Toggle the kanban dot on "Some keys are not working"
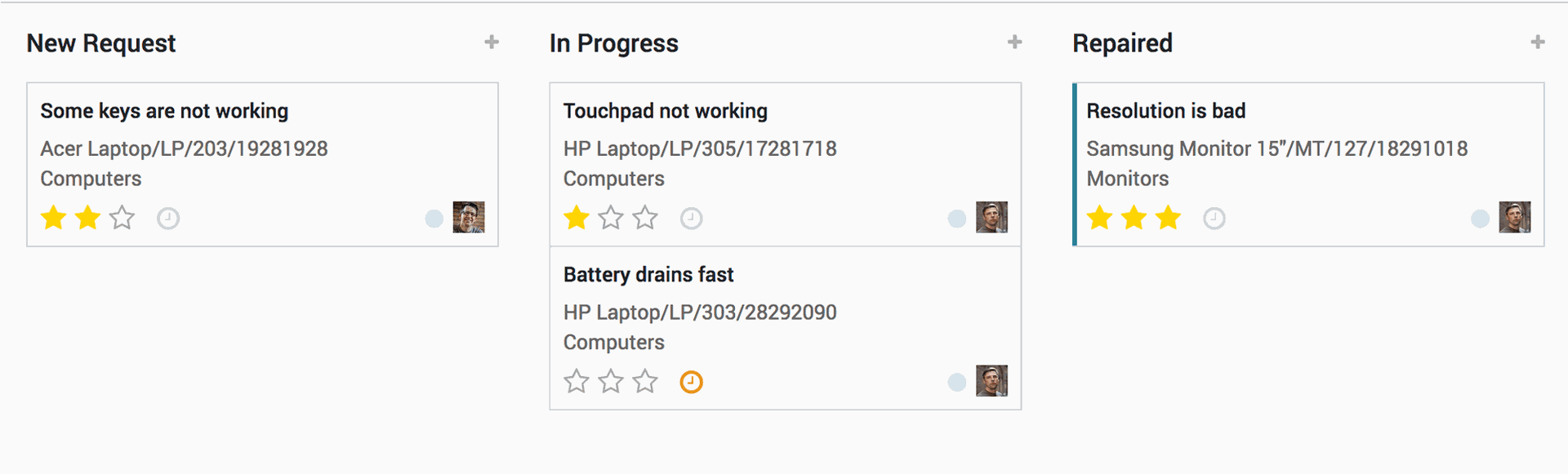1568x474 pixels. tap(434, 218)
